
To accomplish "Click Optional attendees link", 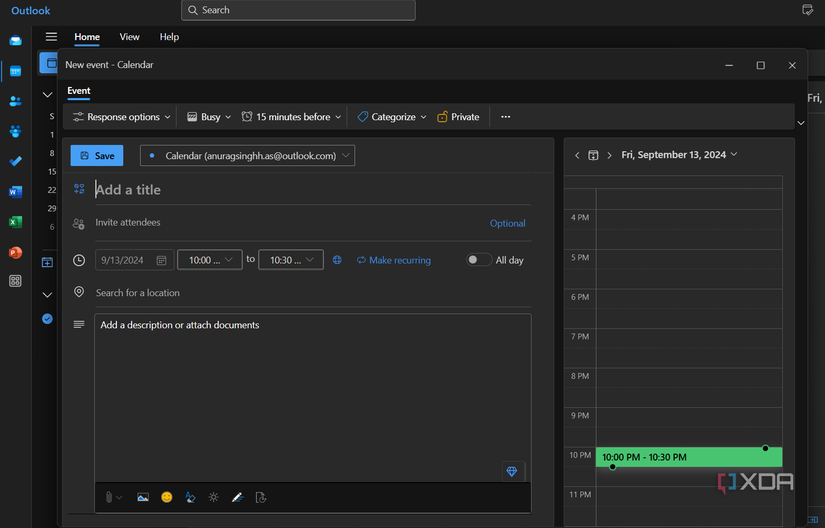I will (508, 223).
